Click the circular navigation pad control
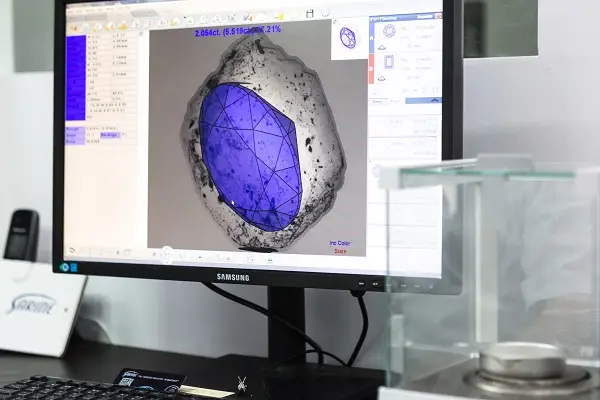Viewport: 600px width, 400px height. (166, 254)
